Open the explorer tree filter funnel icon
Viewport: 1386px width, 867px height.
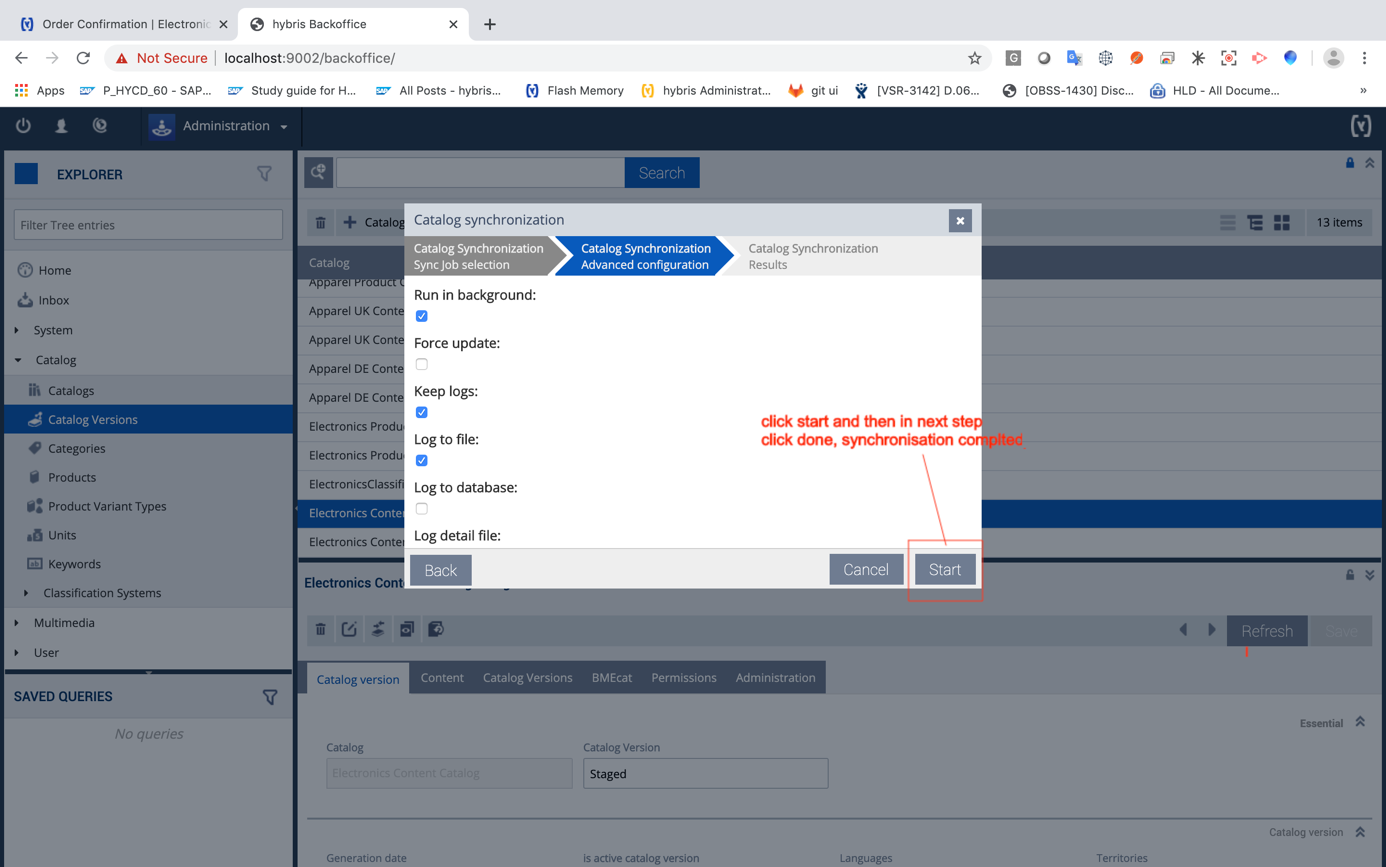(x=264, y=174)
